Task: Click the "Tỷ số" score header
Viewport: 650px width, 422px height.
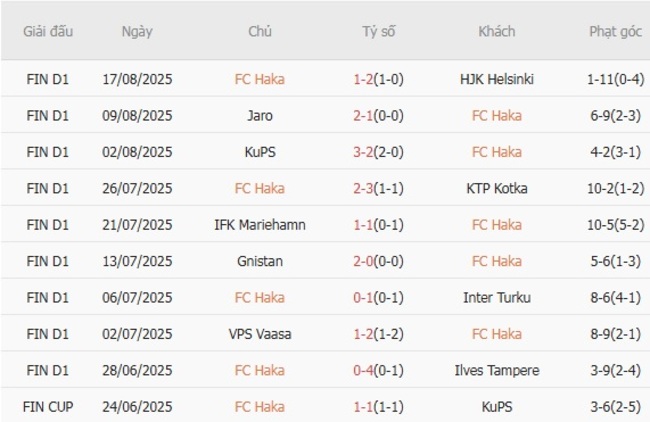Action: pos(379,31)
